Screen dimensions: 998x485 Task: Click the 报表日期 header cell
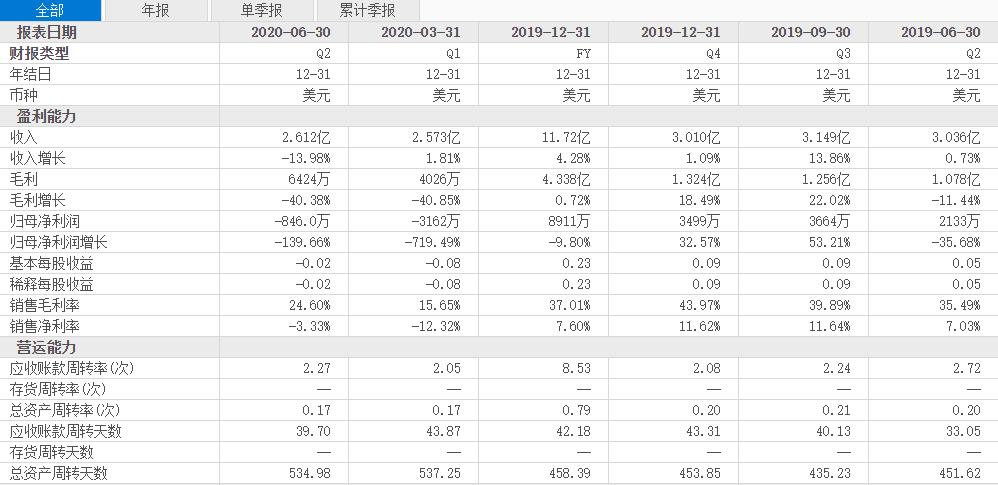pyautogui.click(x=46, y=32)
